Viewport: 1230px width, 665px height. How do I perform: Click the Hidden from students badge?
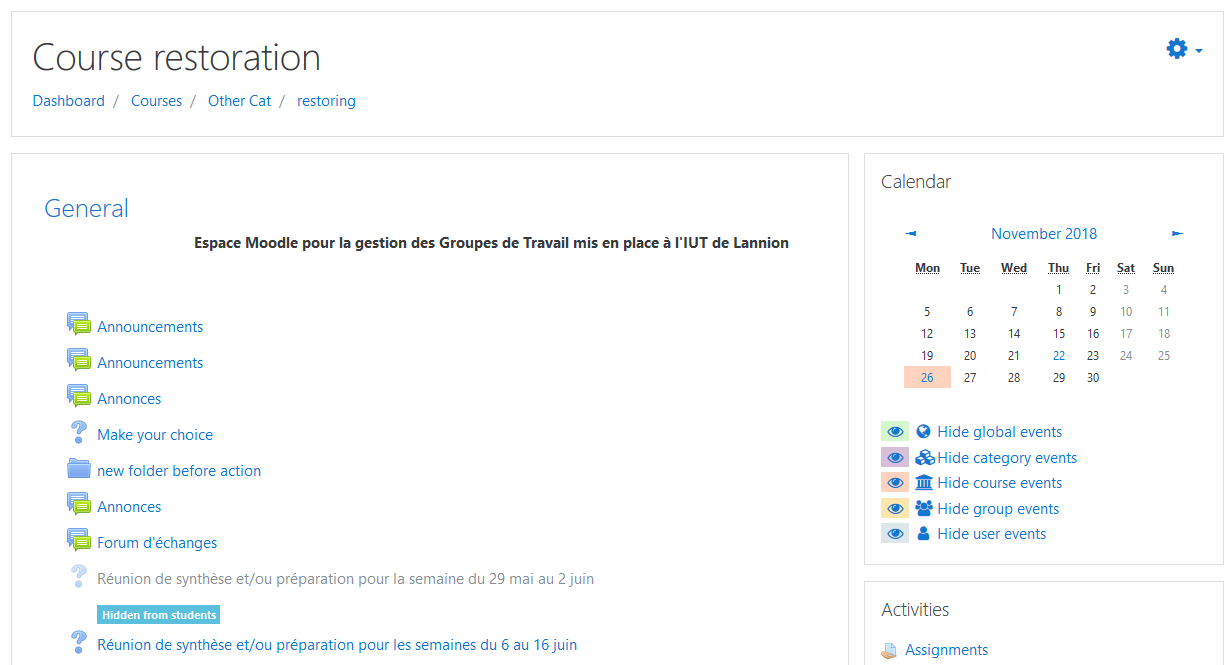158,615
